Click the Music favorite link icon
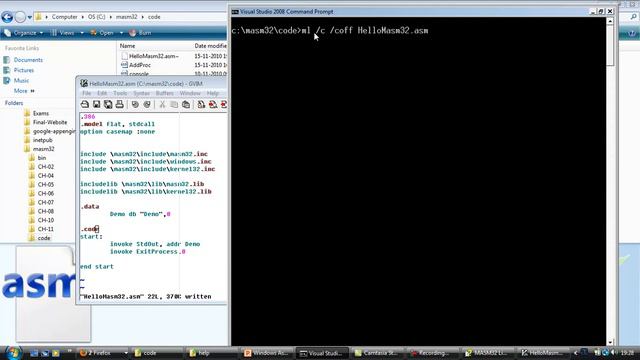This screenshot has height=360, width=640. (x=7, y=80)
